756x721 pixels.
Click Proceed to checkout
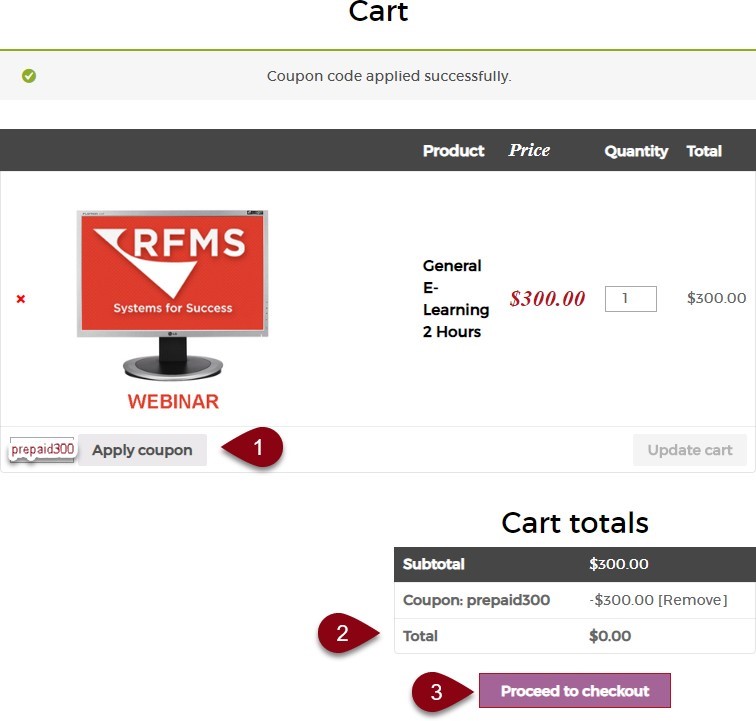575,691
